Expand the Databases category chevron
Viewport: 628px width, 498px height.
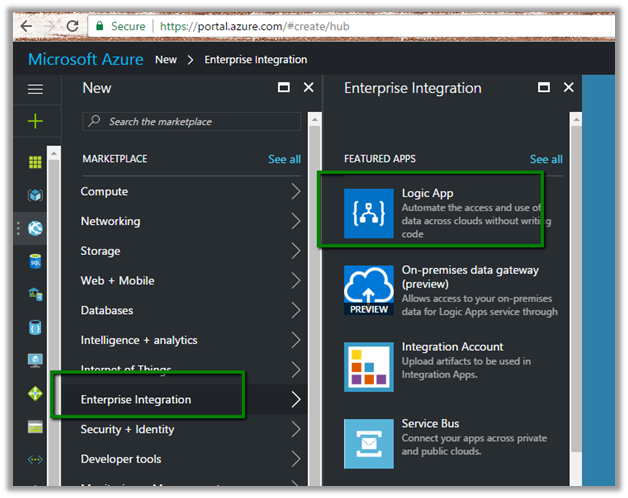[x=295, y=311]
